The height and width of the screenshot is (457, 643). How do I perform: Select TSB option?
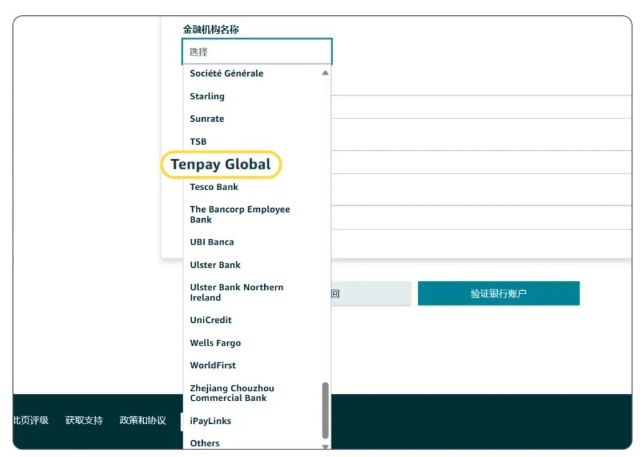[198, 142]
